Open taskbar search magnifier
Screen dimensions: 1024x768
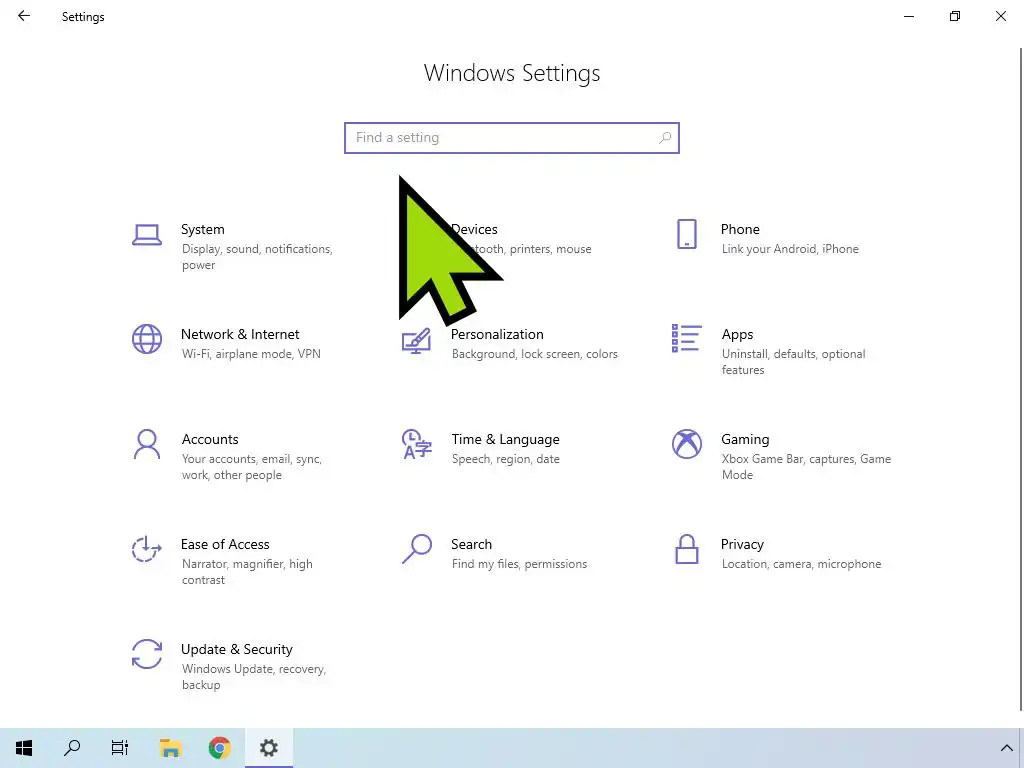[72, 748]
